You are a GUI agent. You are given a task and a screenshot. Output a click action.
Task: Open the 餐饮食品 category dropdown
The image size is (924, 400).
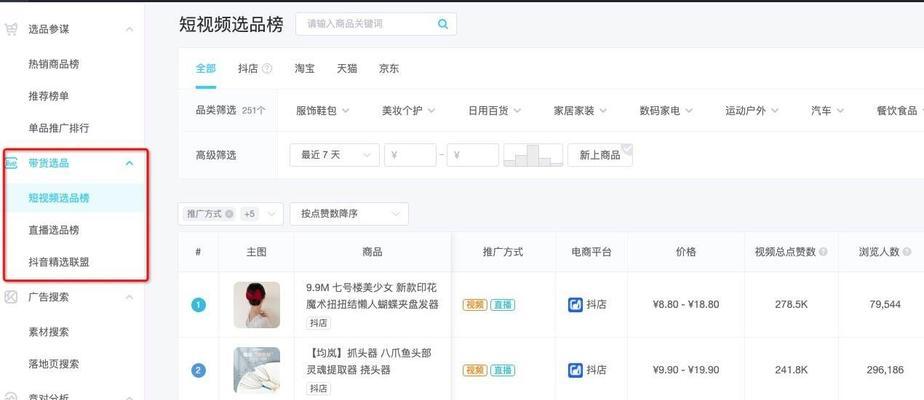[899, 111]
